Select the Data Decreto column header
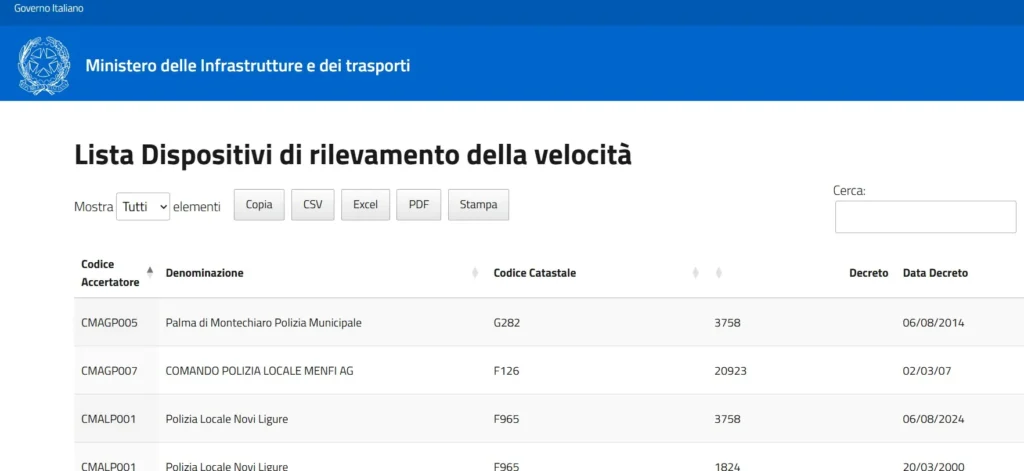This screenshot has width=1024, height=471. click(935, 273)
